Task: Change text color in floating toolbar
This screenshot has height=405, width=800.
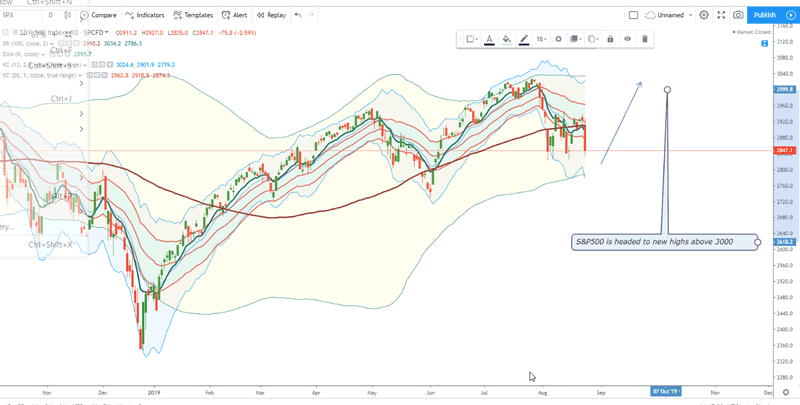Action: click(489, 39)
